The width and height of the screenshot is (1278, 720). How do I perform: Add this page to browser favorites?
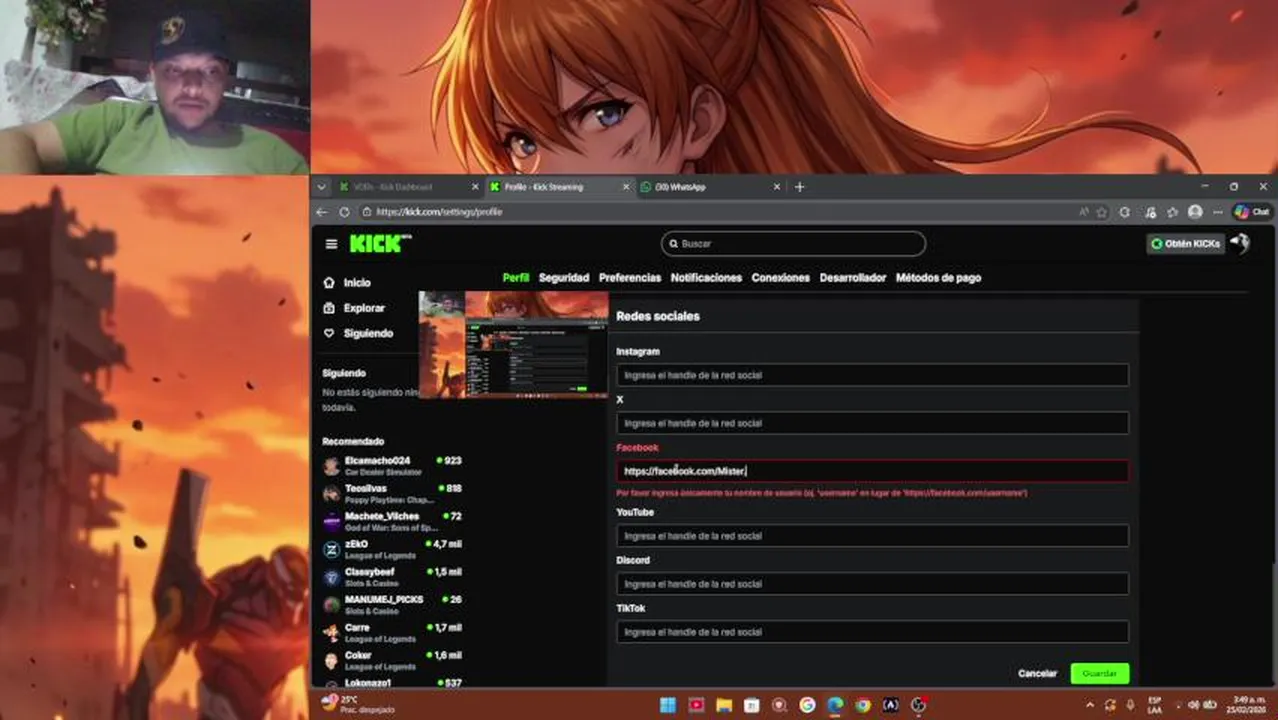click(1102, 212)
